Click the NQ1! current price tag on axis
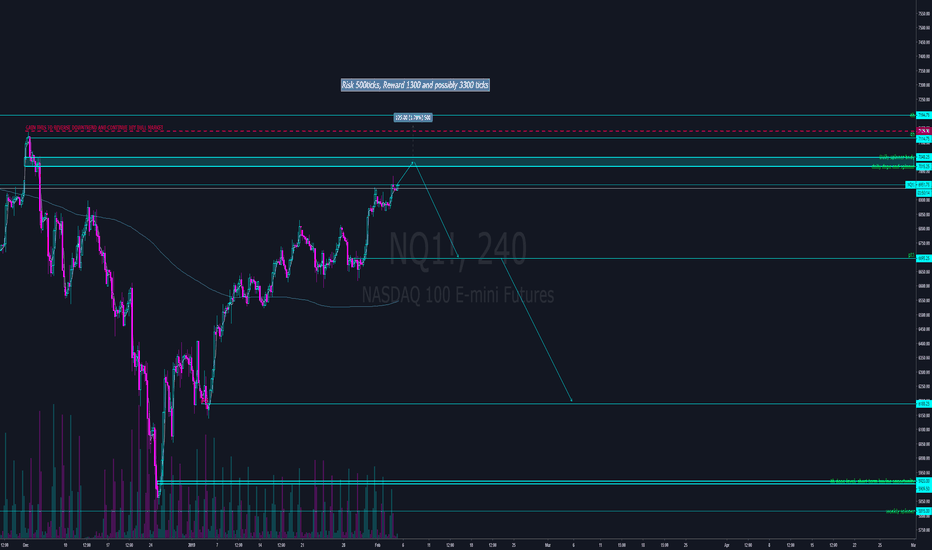Viewport: 932px width, 550px height. pyautogui.click(x=918, y=185)
